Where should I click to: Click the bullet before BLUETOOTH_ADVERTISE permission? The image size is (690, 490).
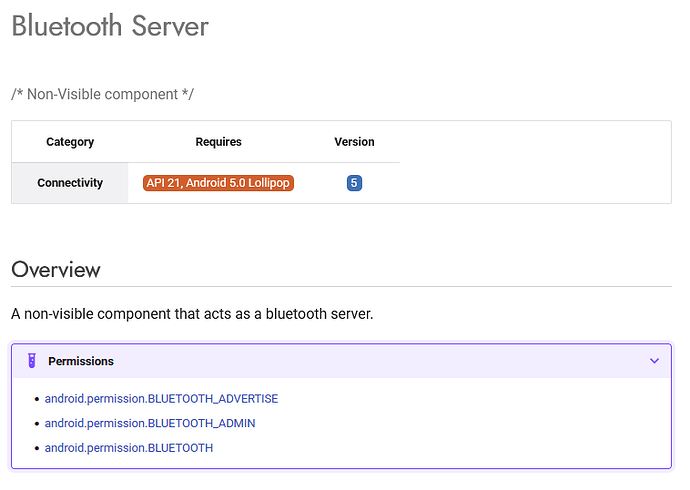(x=37, y=399)
